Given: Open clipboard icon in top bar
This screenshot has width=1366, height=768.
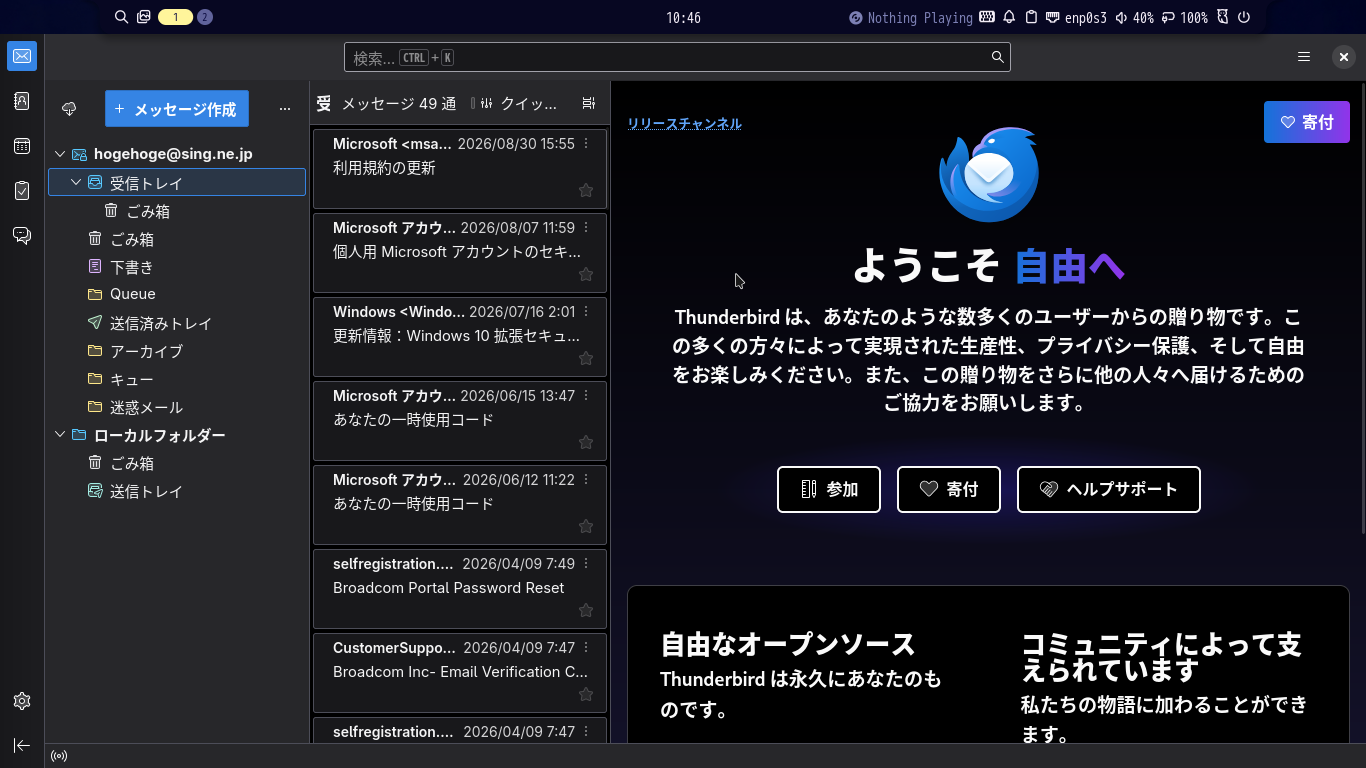Looking at the screenshot, I should (1031, 17).
